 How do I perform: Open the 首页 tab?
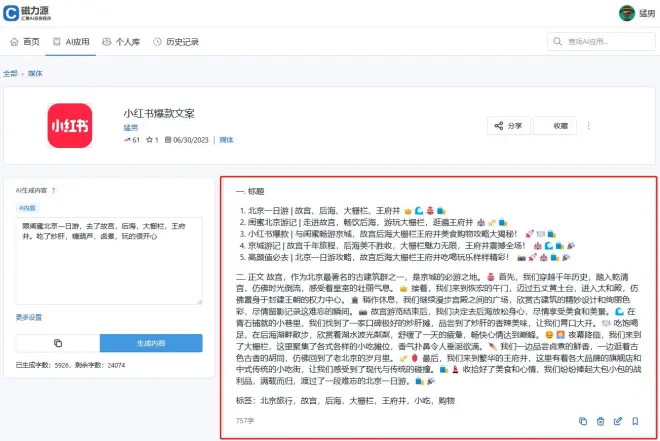point(25,43)
